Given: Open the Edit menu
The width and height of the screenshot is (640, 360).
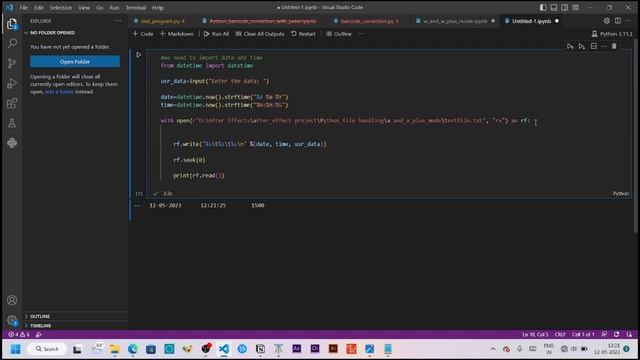Looking at the screenshot, I should [x=39, y=7].
